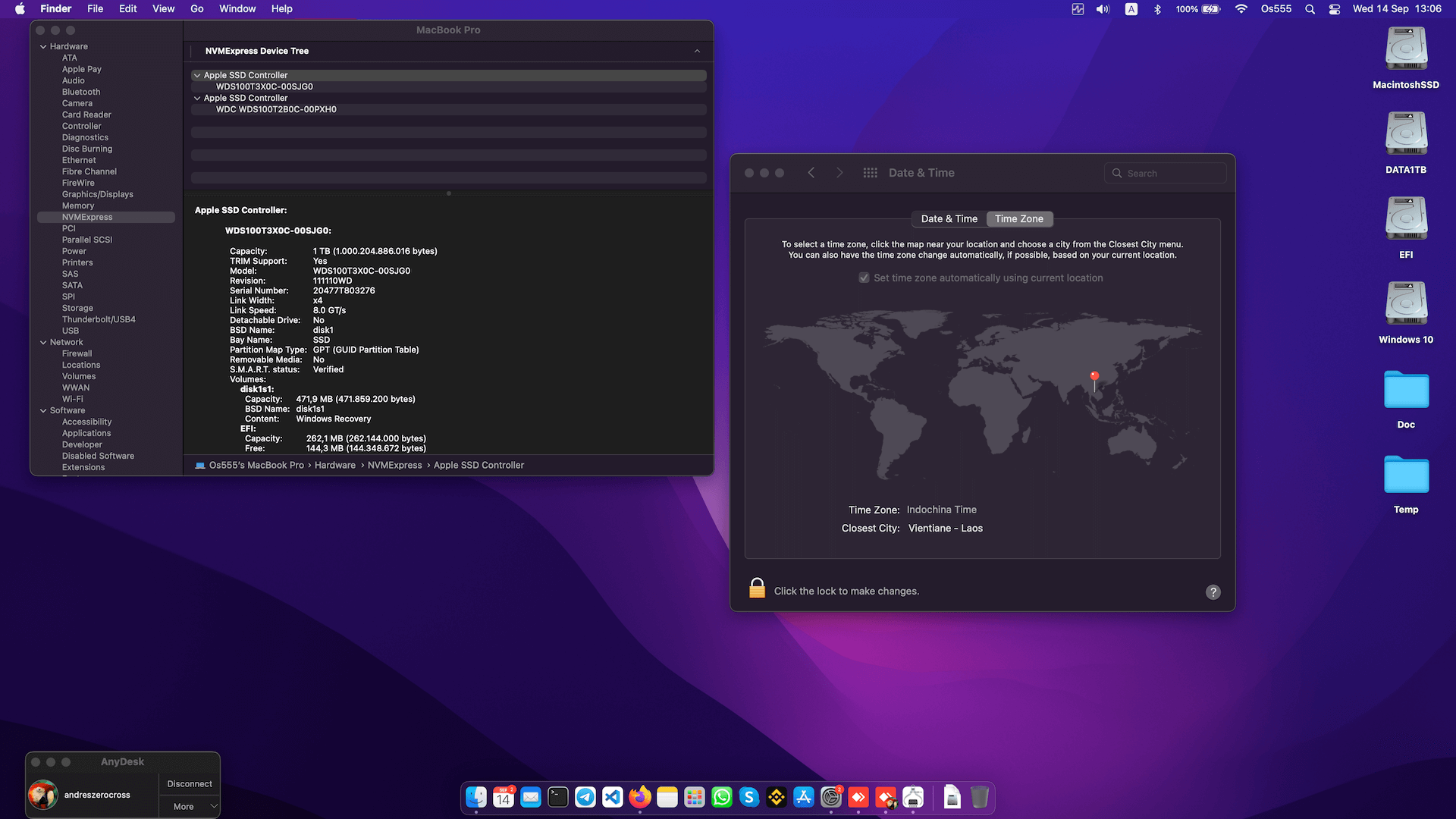Open the Doc folder on desktop
The image size is (1456, 819).
click(x=1406, y=390)
